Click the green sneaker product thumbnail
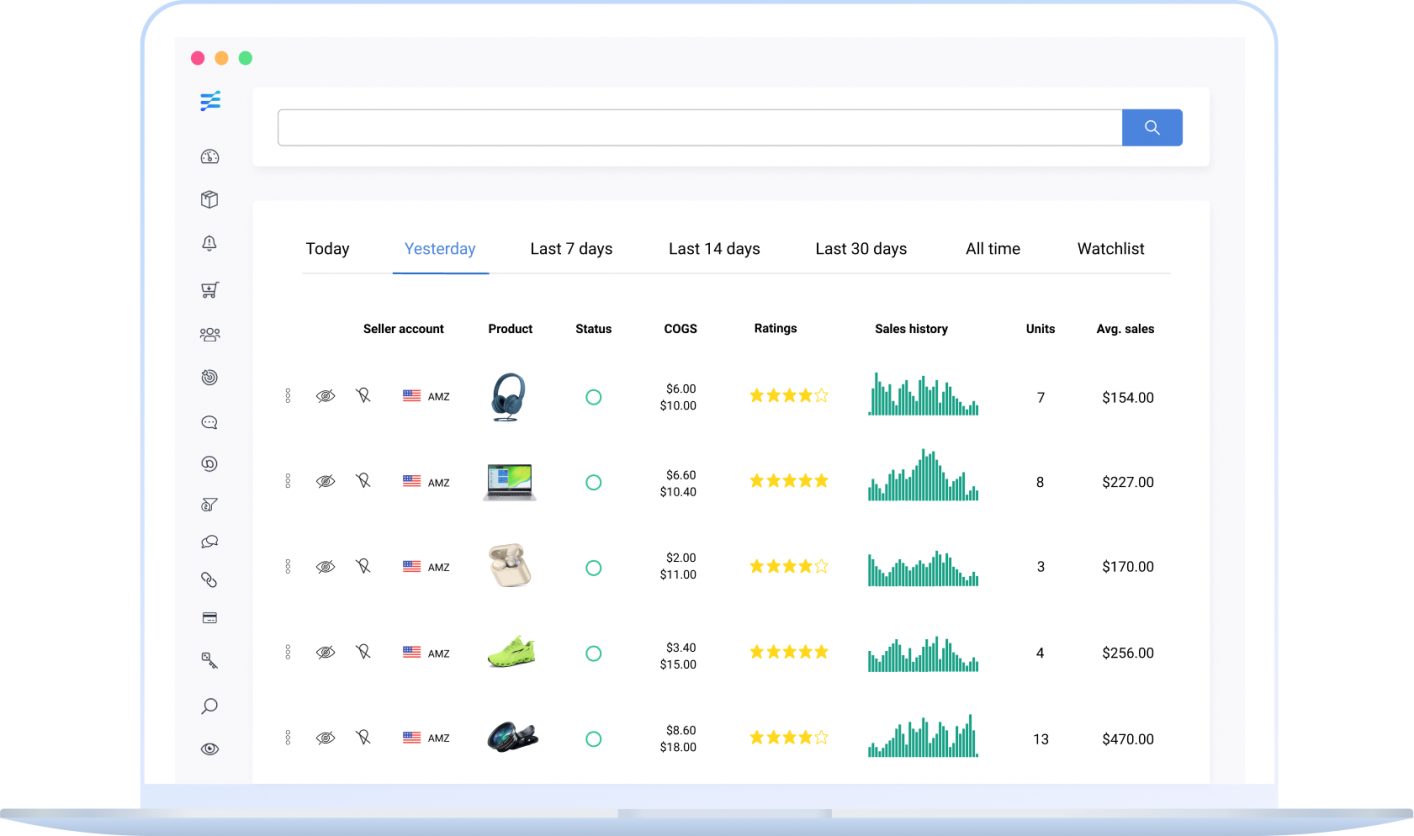The height and width of the screenshot is (836, 1414). [x=511, y=652]
